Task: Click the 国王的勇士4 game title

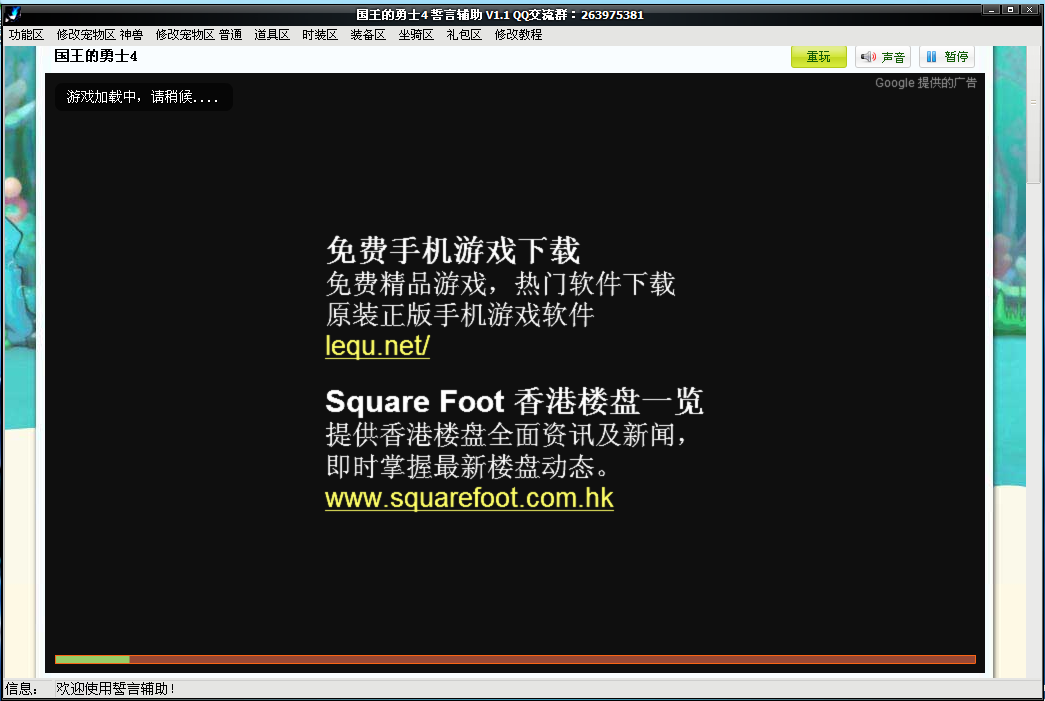Action: [x=96, y=57]
